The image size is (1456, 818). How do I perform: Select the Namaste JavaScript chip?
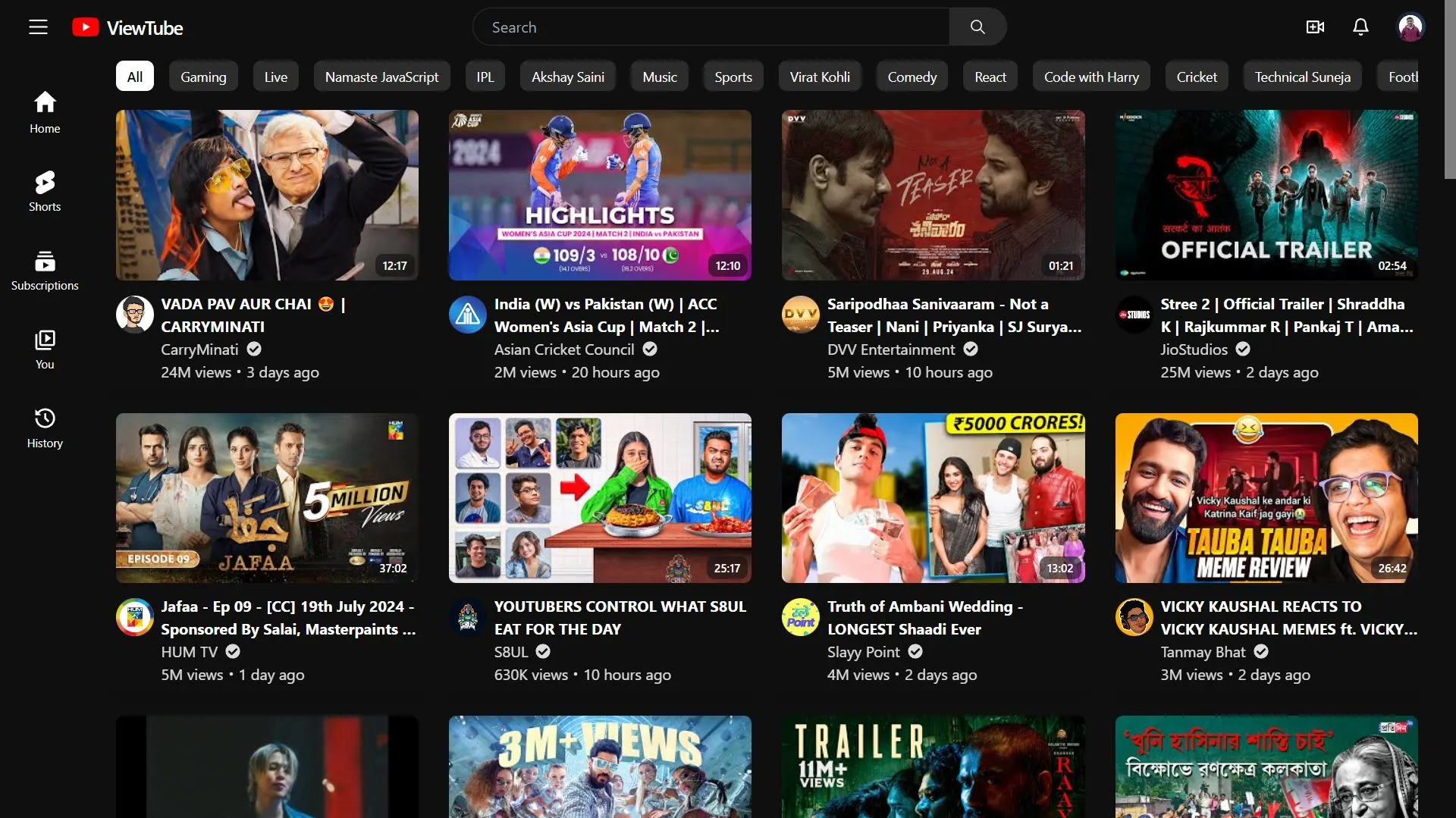tap(382, 77)
